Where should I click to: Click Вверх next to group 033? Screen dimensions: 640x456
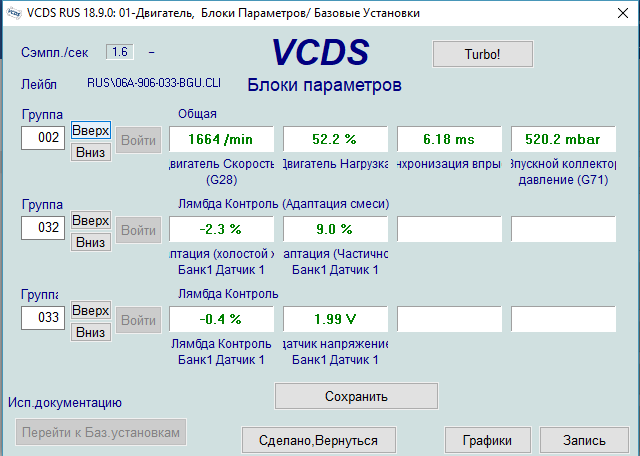pos(91,311)
